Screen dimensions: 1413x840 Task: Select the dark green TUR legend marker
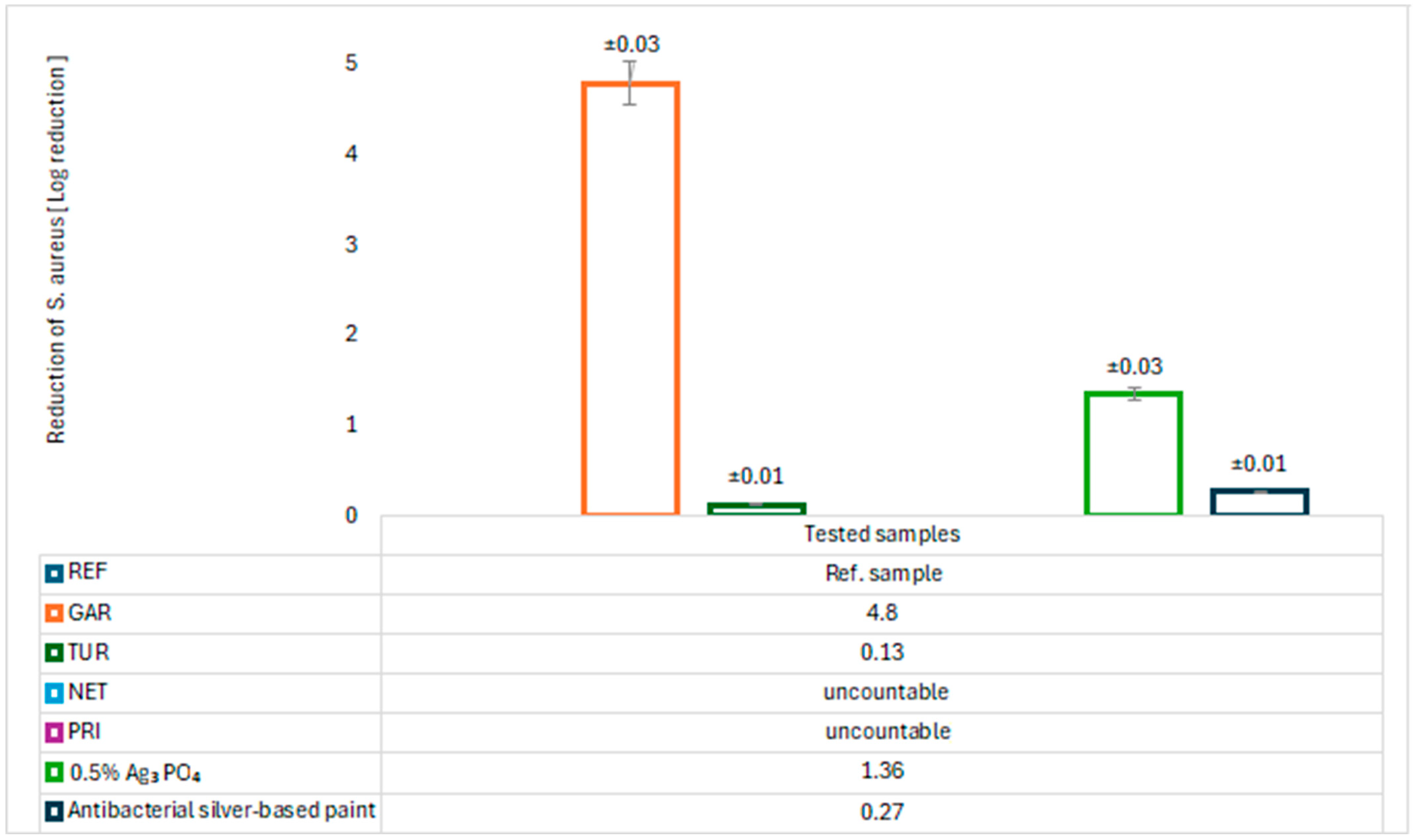[x=54, y=653]
